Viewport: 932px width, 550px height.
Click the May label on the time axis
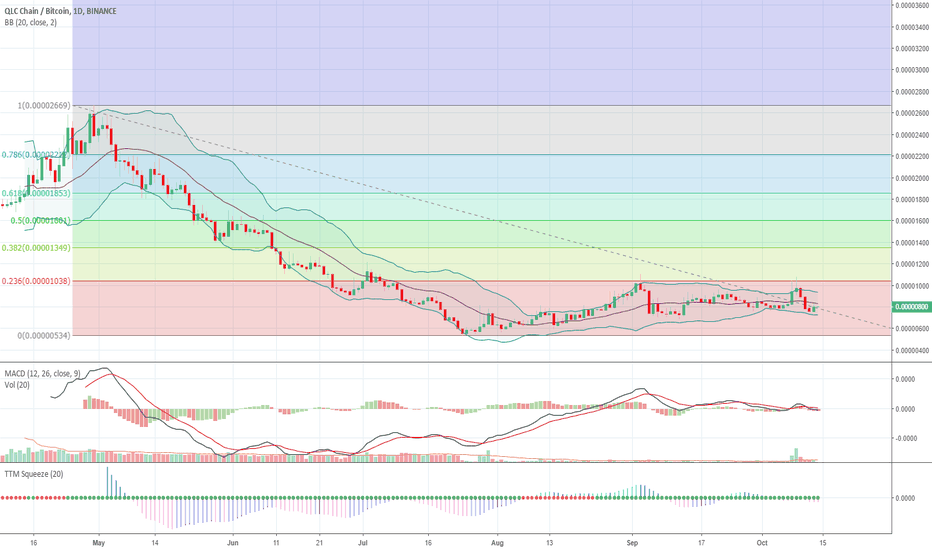click(x=99, y=543)
